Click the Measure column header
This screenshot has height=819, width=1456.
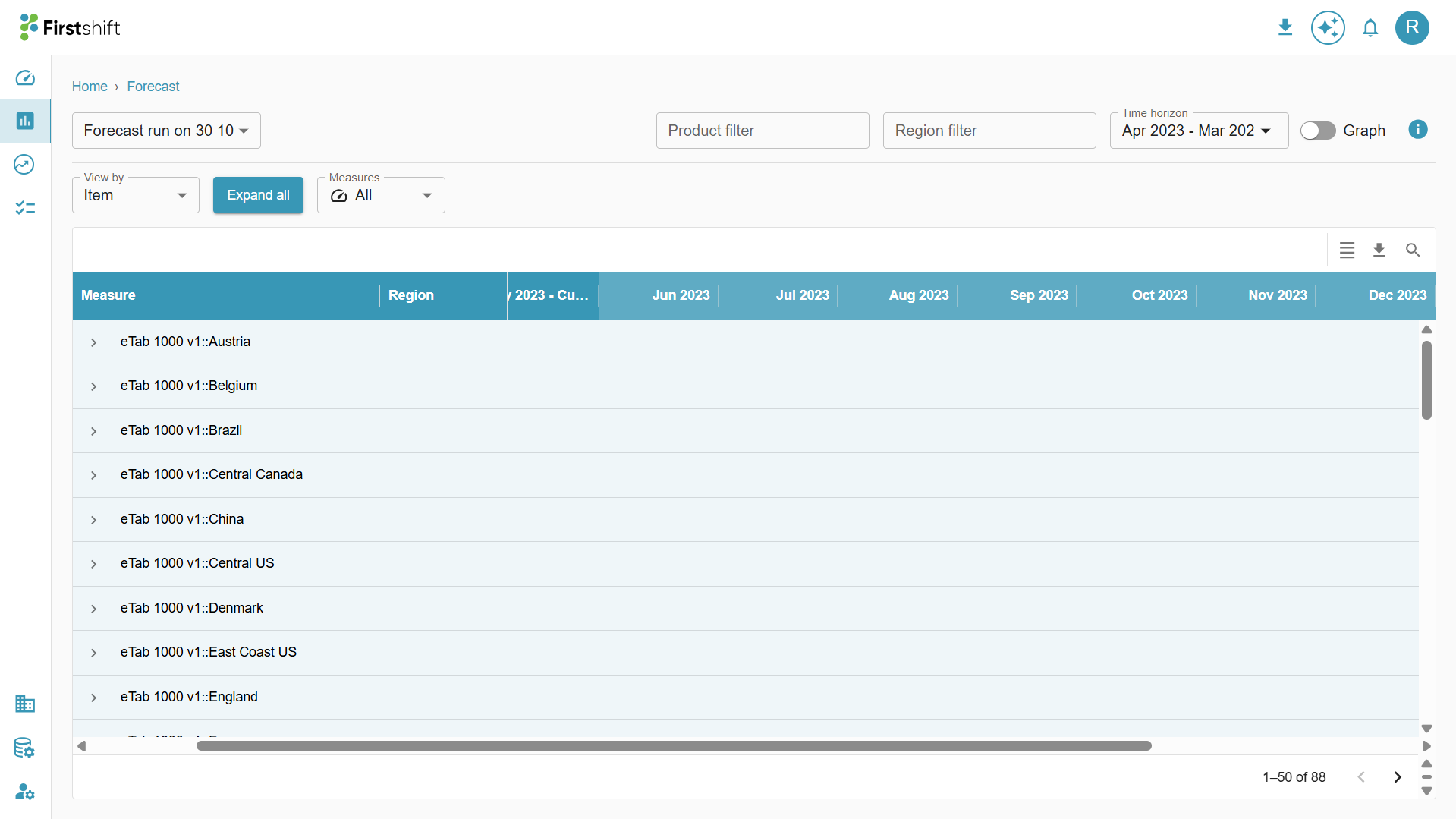pos(226,295)
